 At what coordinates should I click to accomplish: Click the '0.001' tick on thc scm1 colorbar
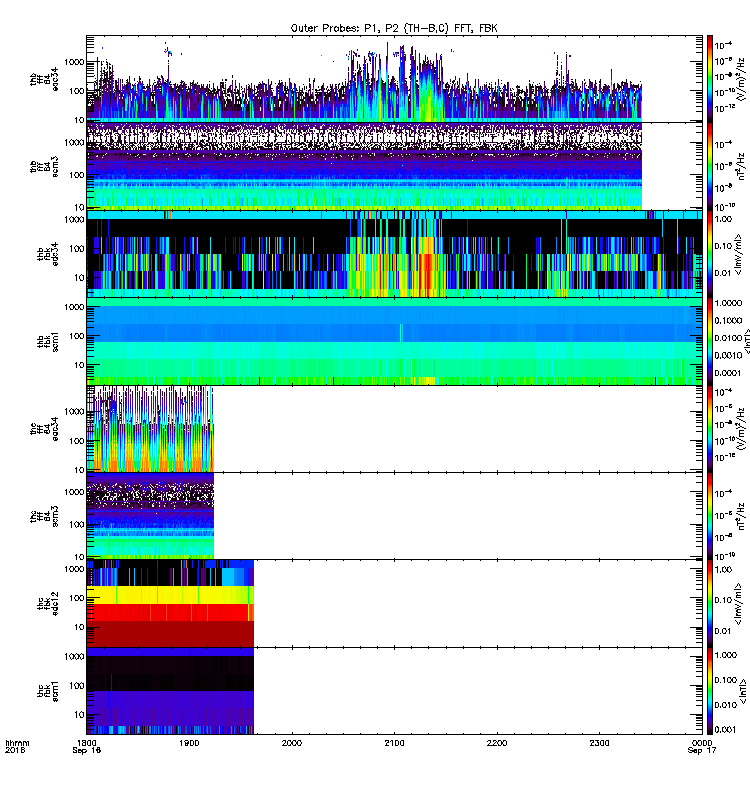(x=726, y=730)
